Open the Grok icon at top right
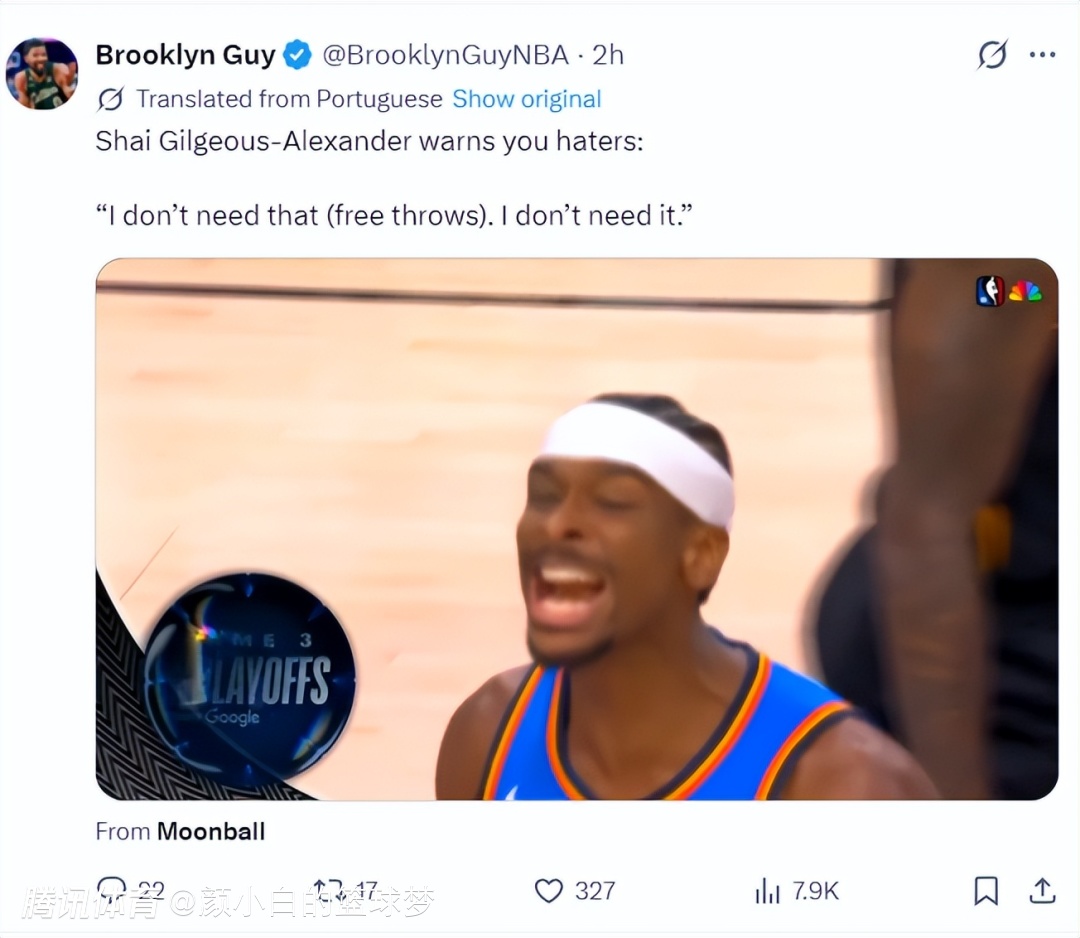The width and height of the screenshot is (1080, 938). [x=993, y=54]
